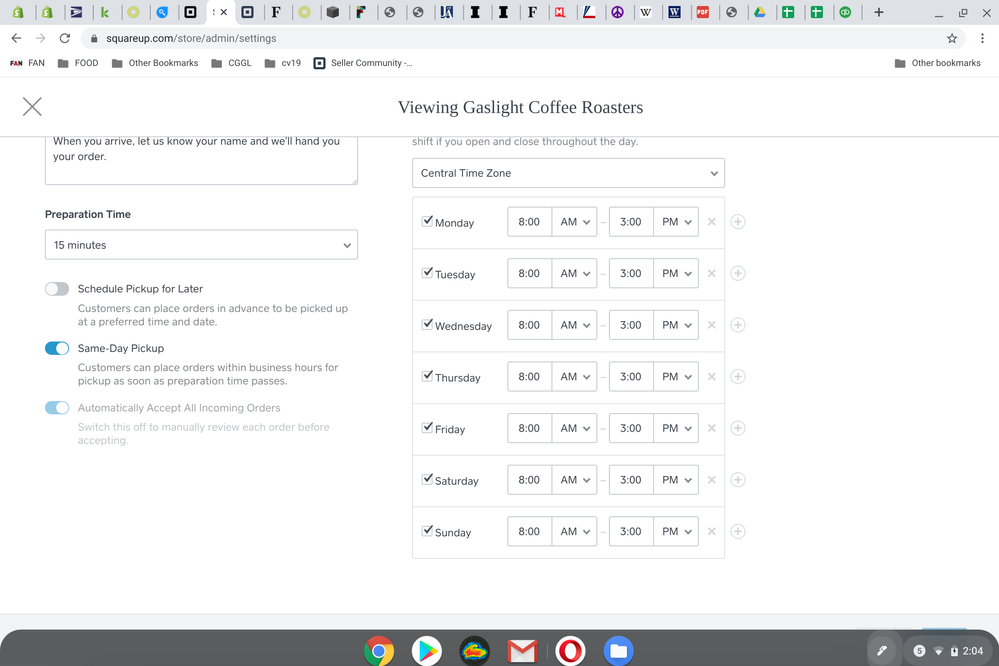Click Friday's closing time field

pos(630,428)
